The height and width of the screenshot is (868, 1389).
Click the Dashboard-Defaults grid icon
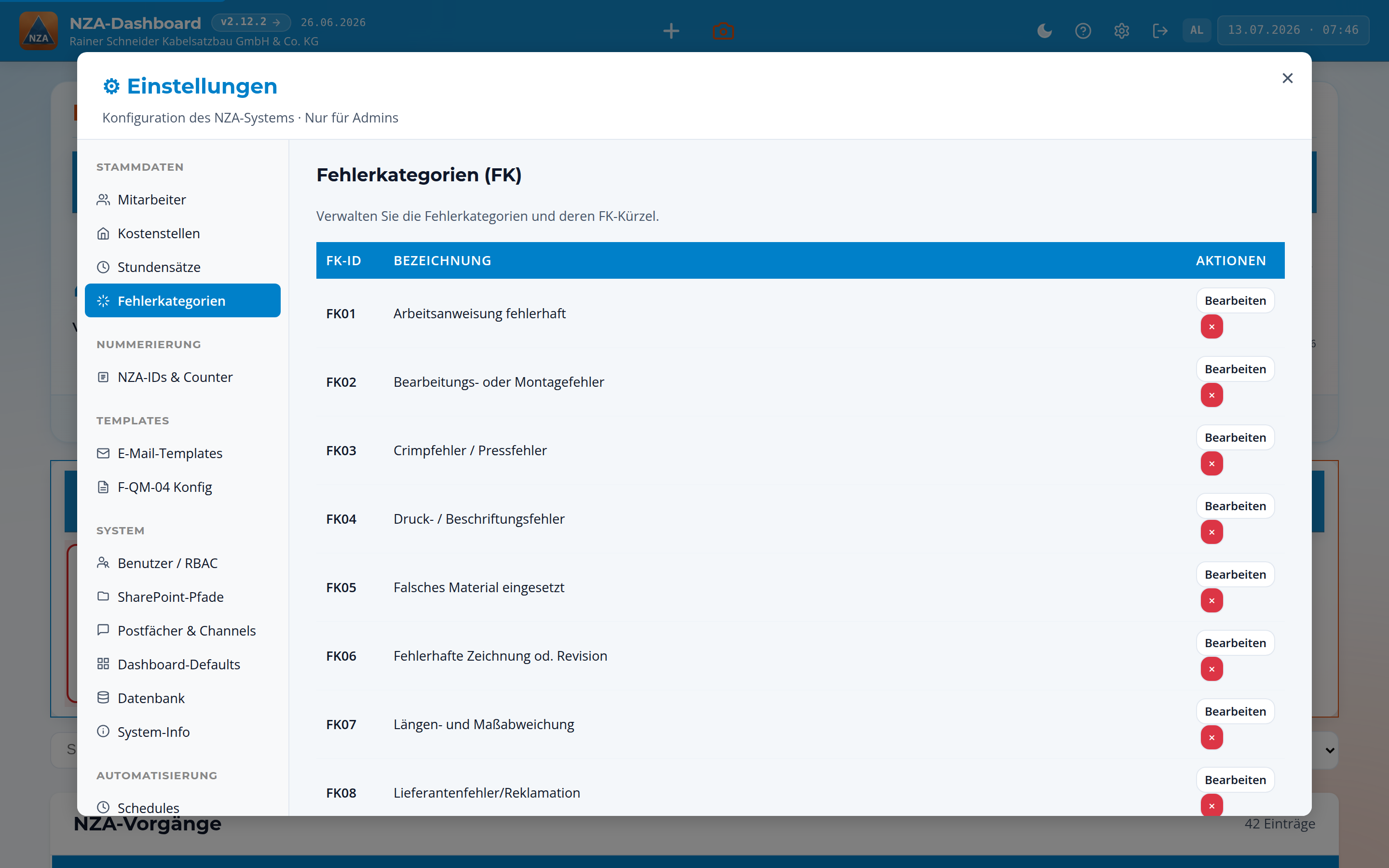pos(103,664)
